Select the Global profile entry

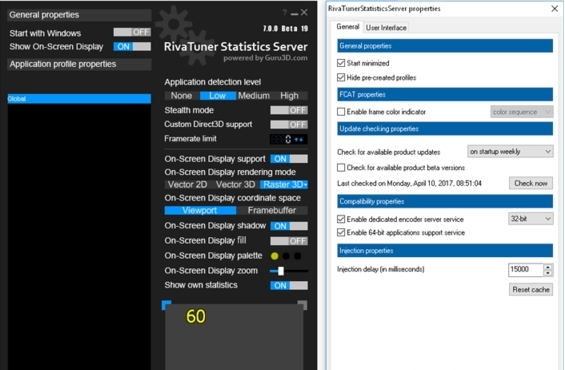click(79, 99)
